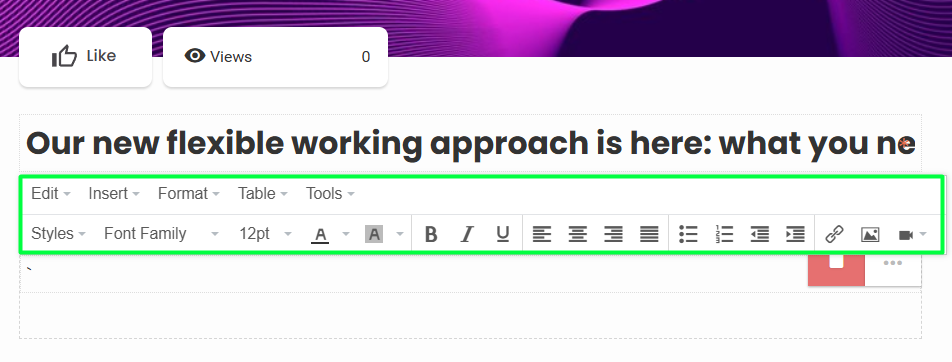Click the red block button
Viewport: 952px width, 362px height.
[836, 270]
